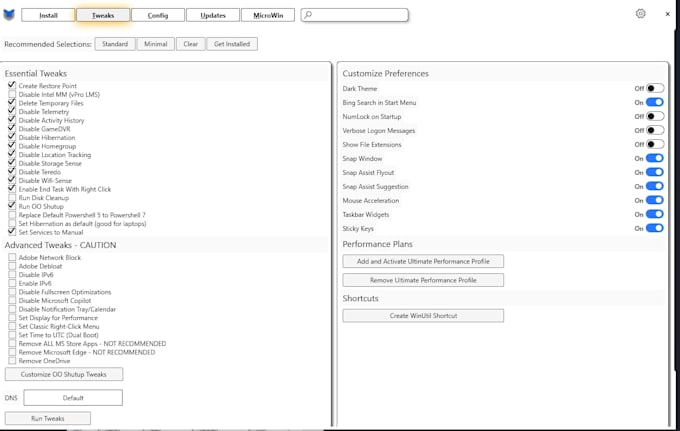Enable NumLock on Startup toggle
This screenshot has height=431, width=680.
point(654,116)
